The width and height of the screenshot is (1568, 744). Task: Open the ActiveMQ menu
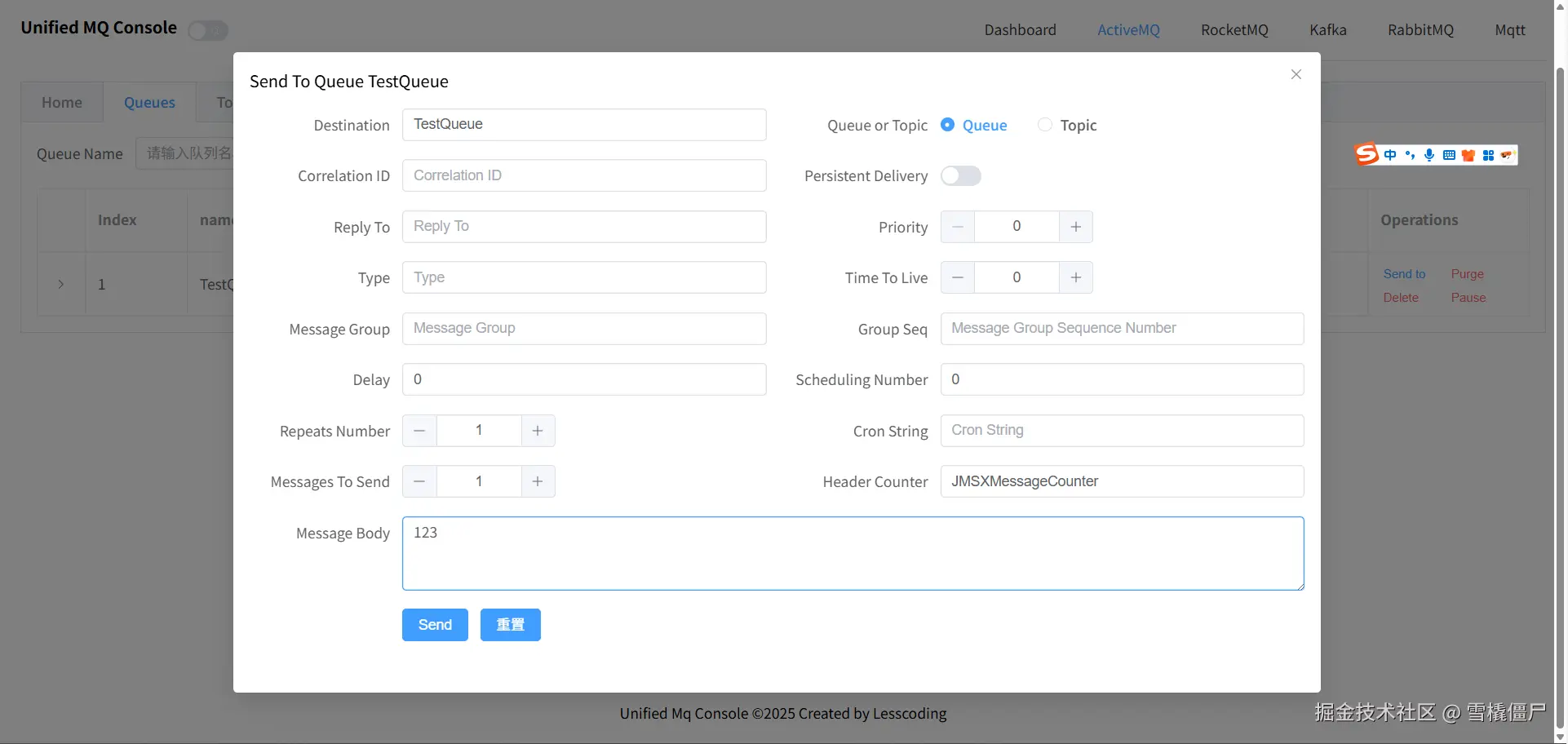[1128, 30]
